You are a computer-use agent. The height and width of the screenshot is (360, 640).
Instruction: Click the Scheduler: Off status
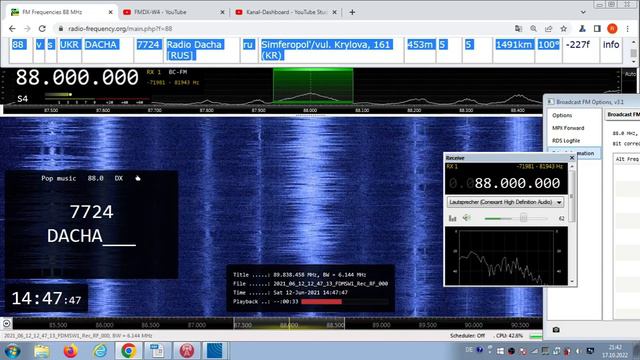point(467,336)
